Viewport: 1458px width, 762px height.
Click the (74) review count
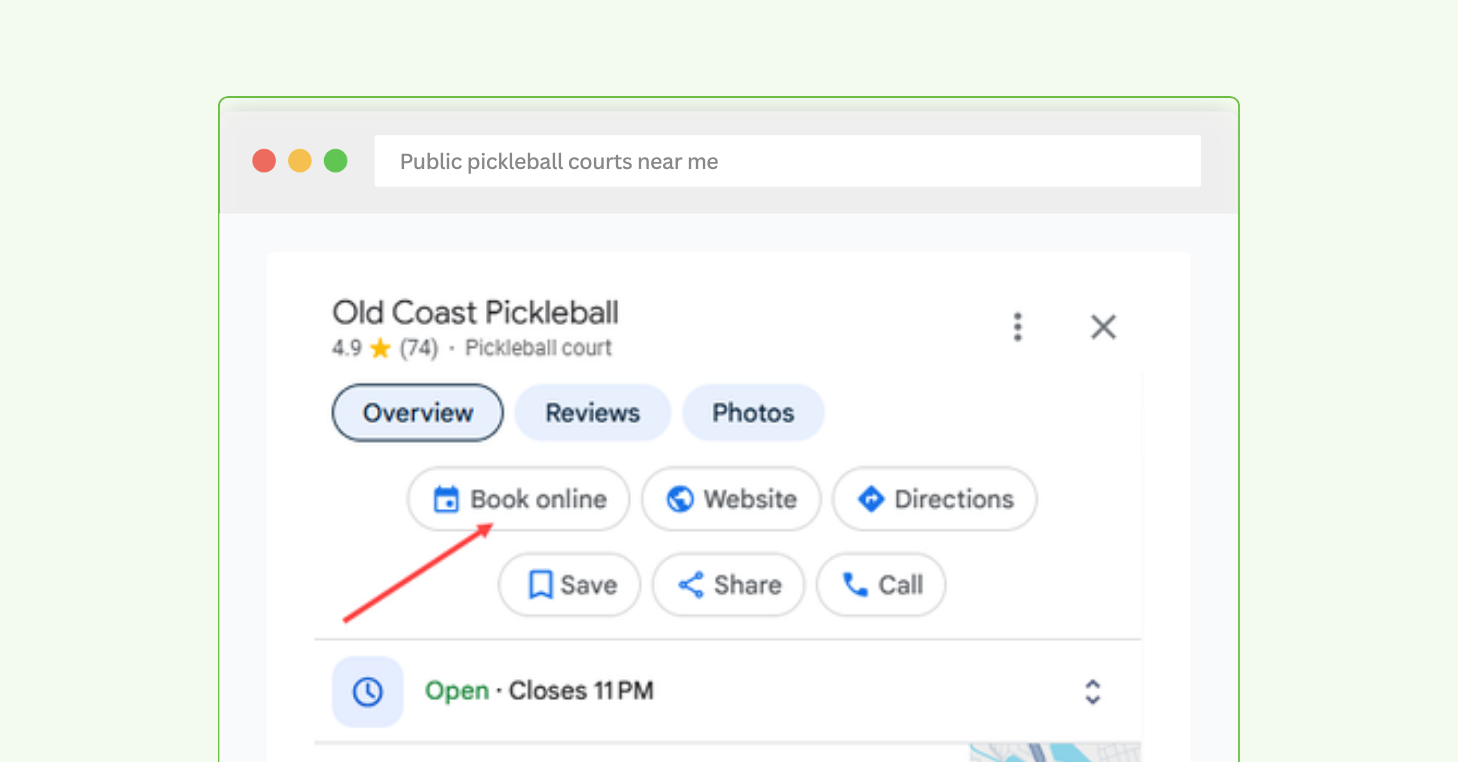click(x=419, y=348)
